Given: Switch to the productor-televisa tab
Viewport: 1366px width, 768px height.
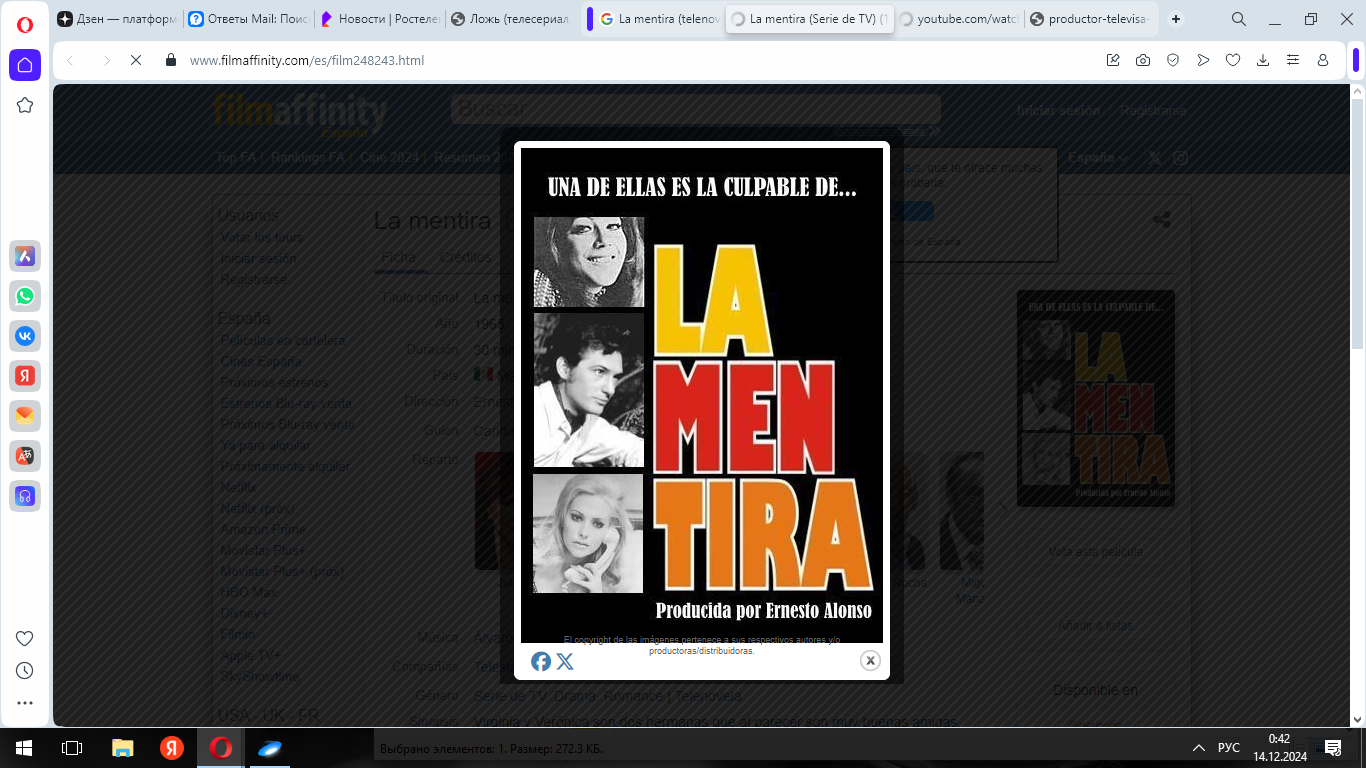Looking at the screenshot, I should [x=1089, y=19].
